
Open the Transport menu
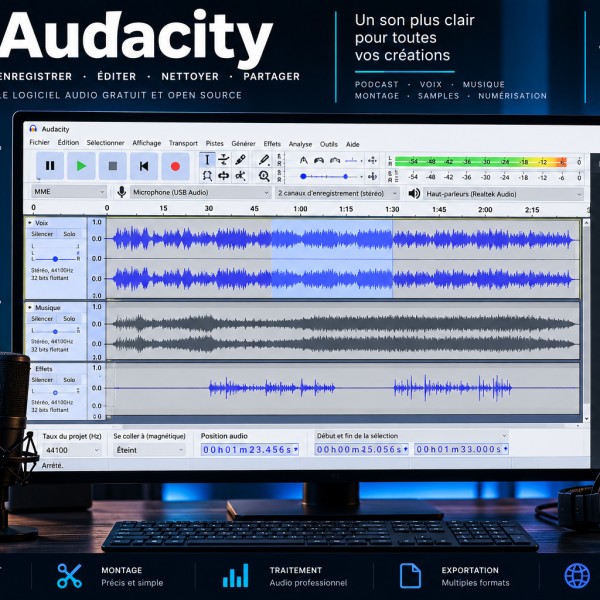point(183,143)
